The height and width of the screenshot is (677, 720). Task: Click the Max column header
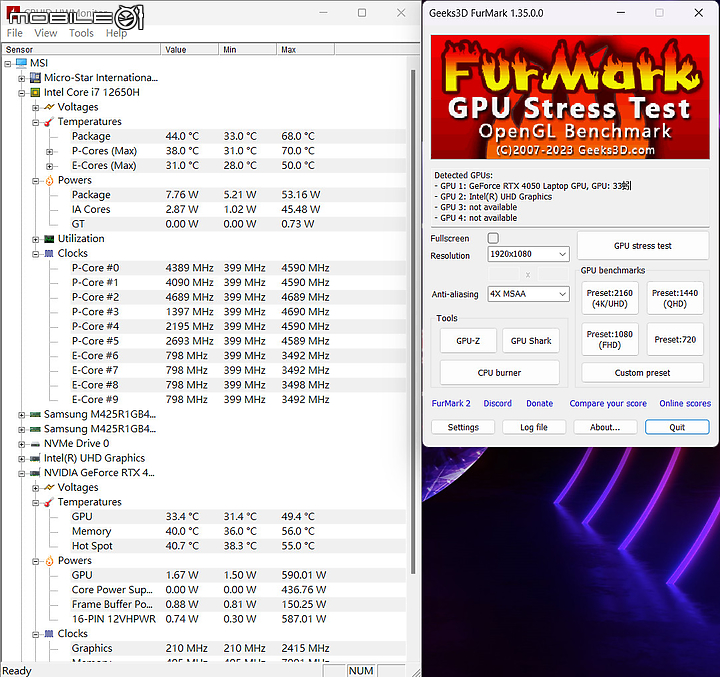coord(305,50)
